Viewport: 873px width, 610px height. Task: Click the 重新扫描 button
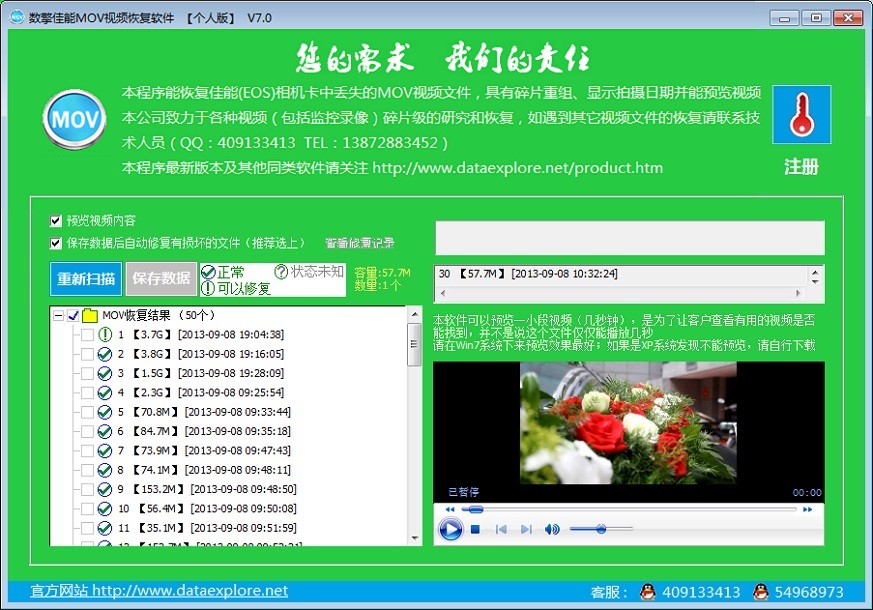(86, 278)
